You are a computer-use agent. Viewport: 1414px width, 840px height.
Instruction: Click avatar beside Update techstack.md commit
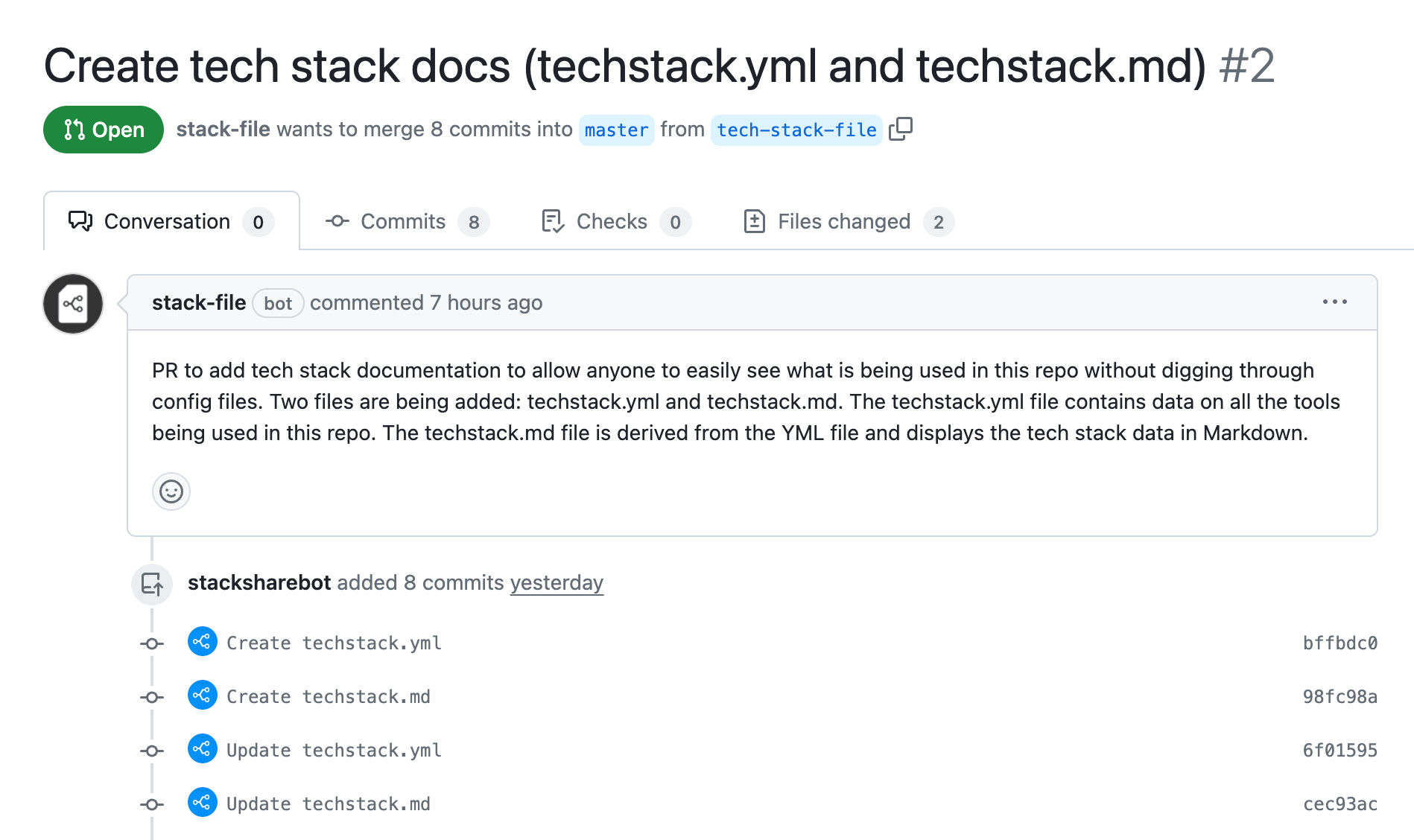click(x=203, y=803)
